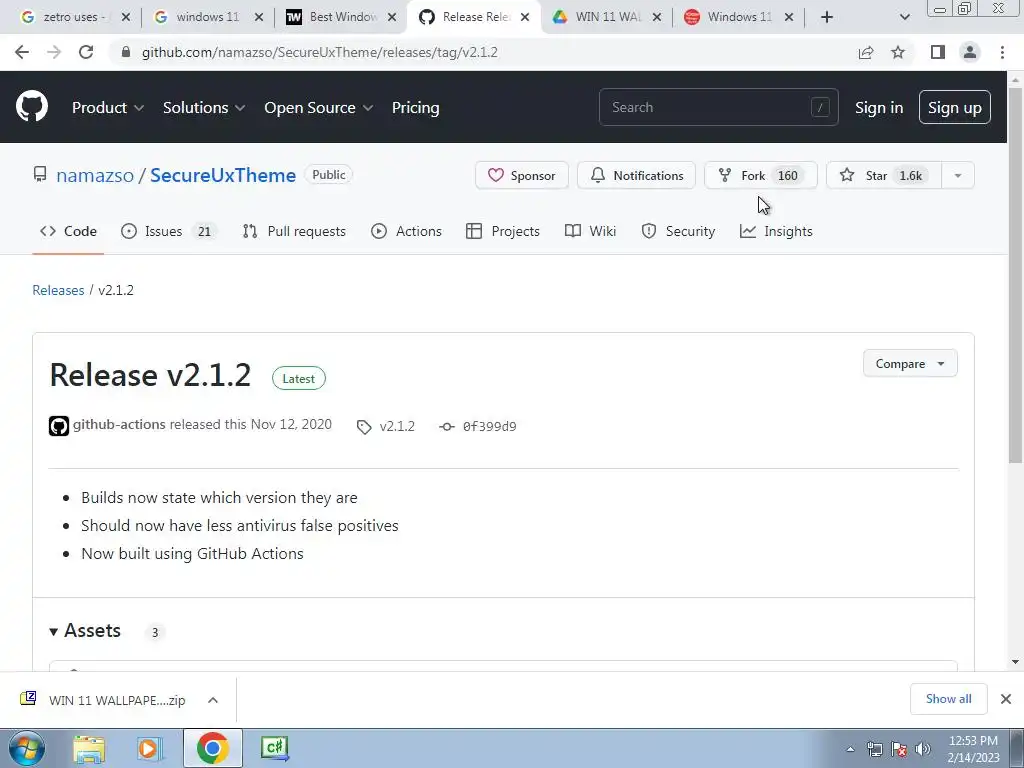Expand the Solutions menu
Screen dimensions: 1024x768
(x=204, y=108)
